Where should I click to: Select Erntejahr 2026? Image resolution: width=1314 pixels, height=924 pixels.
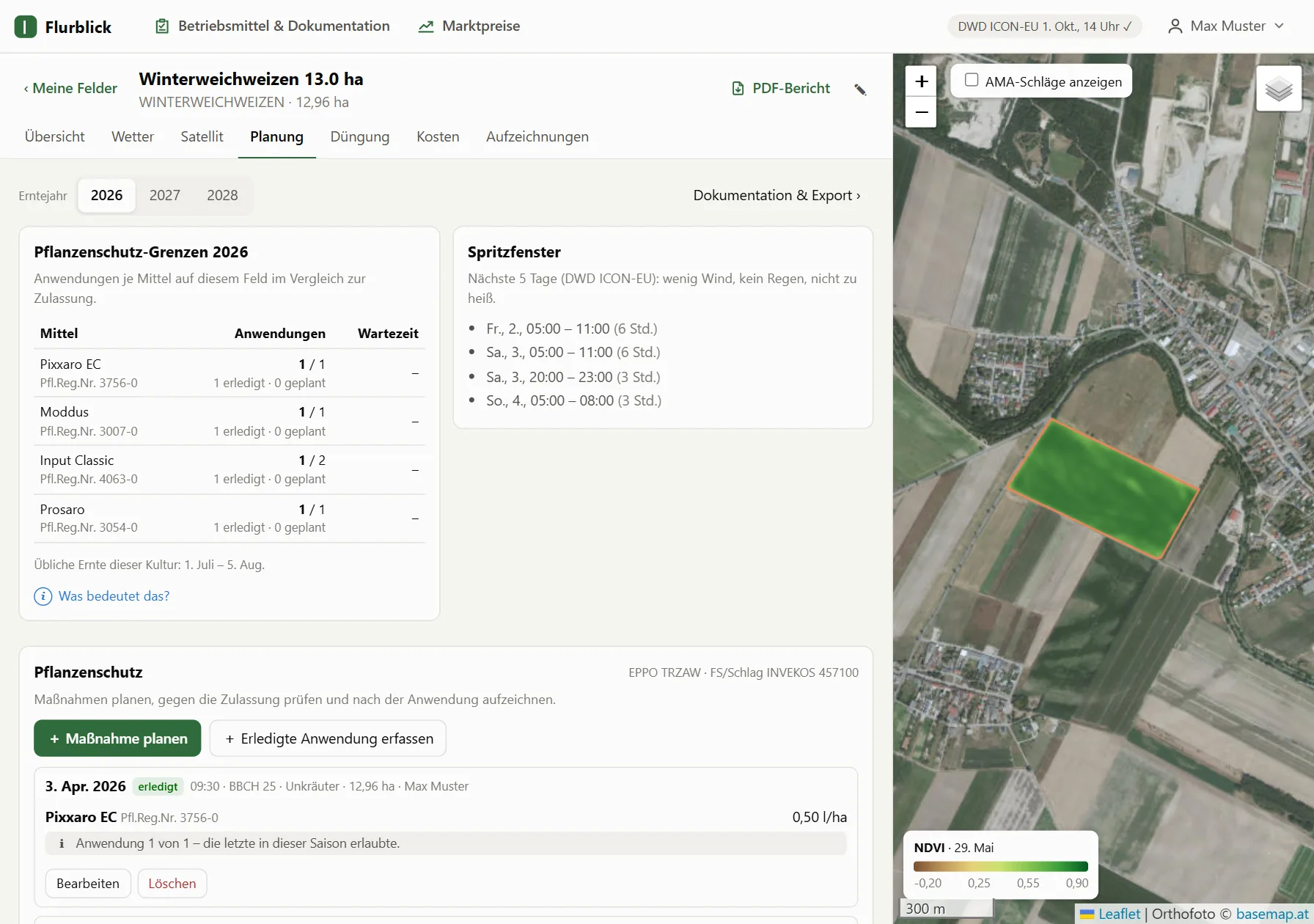point(107,195)
